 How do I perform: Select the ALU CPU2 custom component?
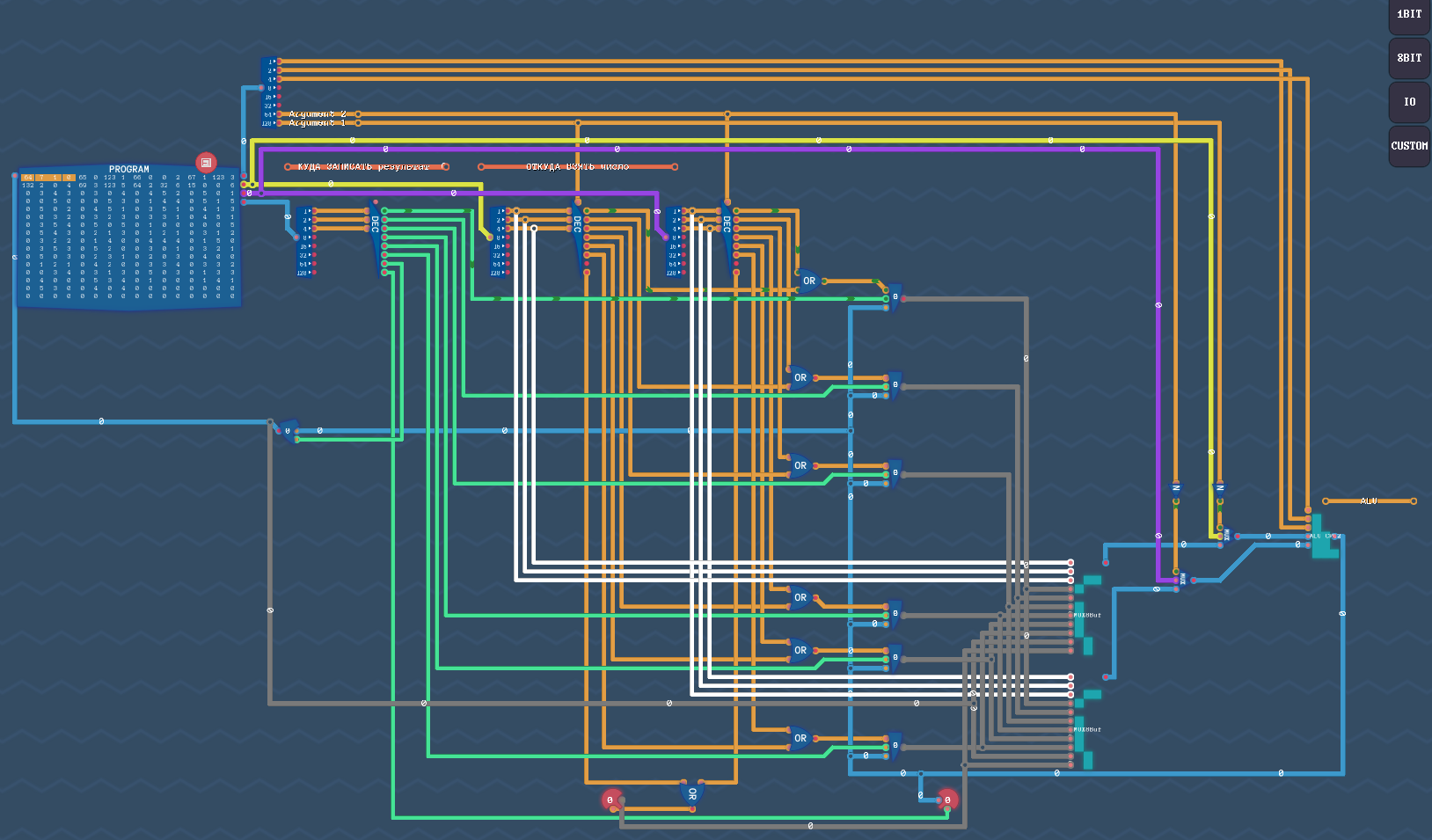pyautogui.click(x=1324, y=538)
